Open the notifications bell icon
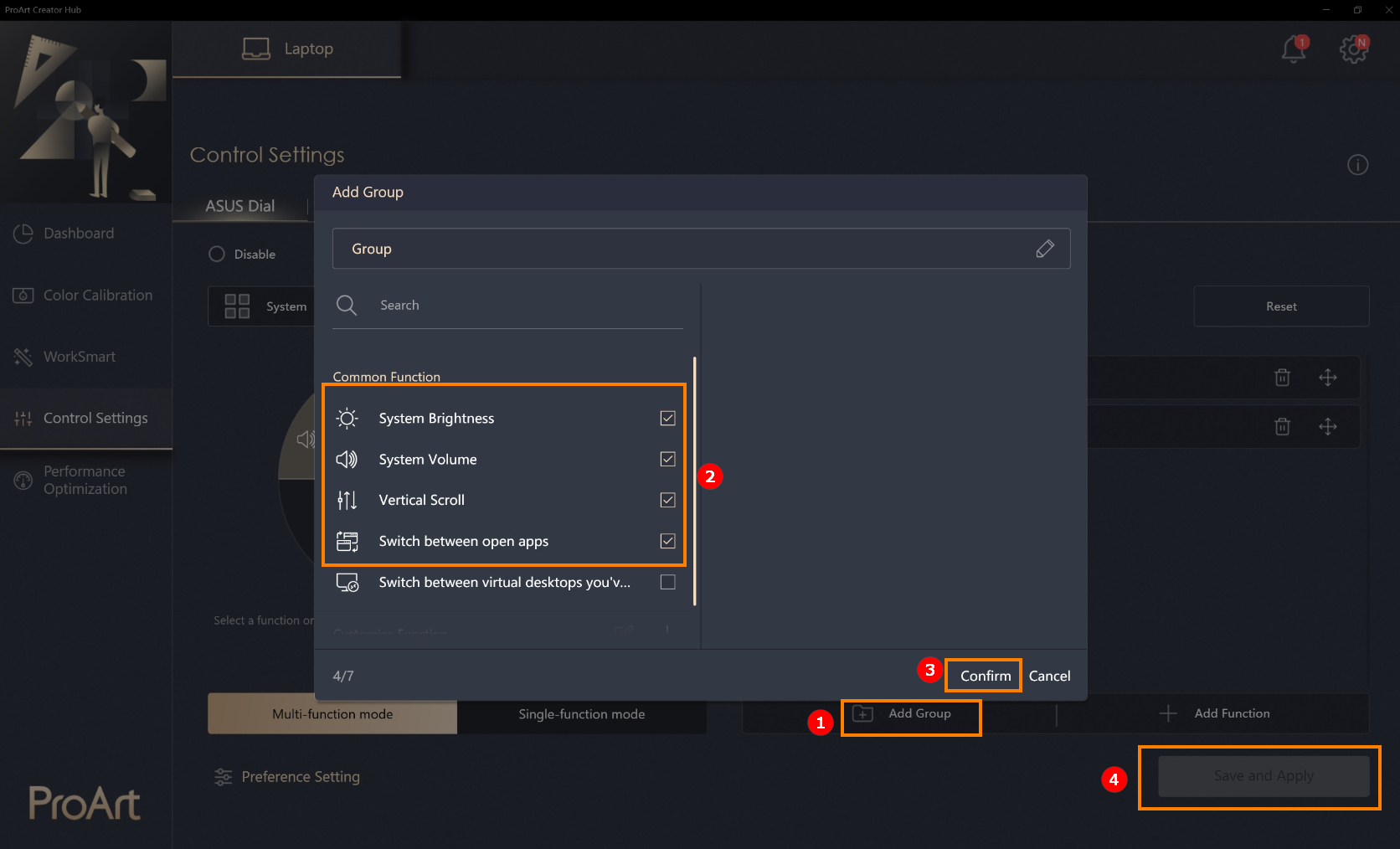This screenshot has height=849, width=1400. tap(1294, 49)
